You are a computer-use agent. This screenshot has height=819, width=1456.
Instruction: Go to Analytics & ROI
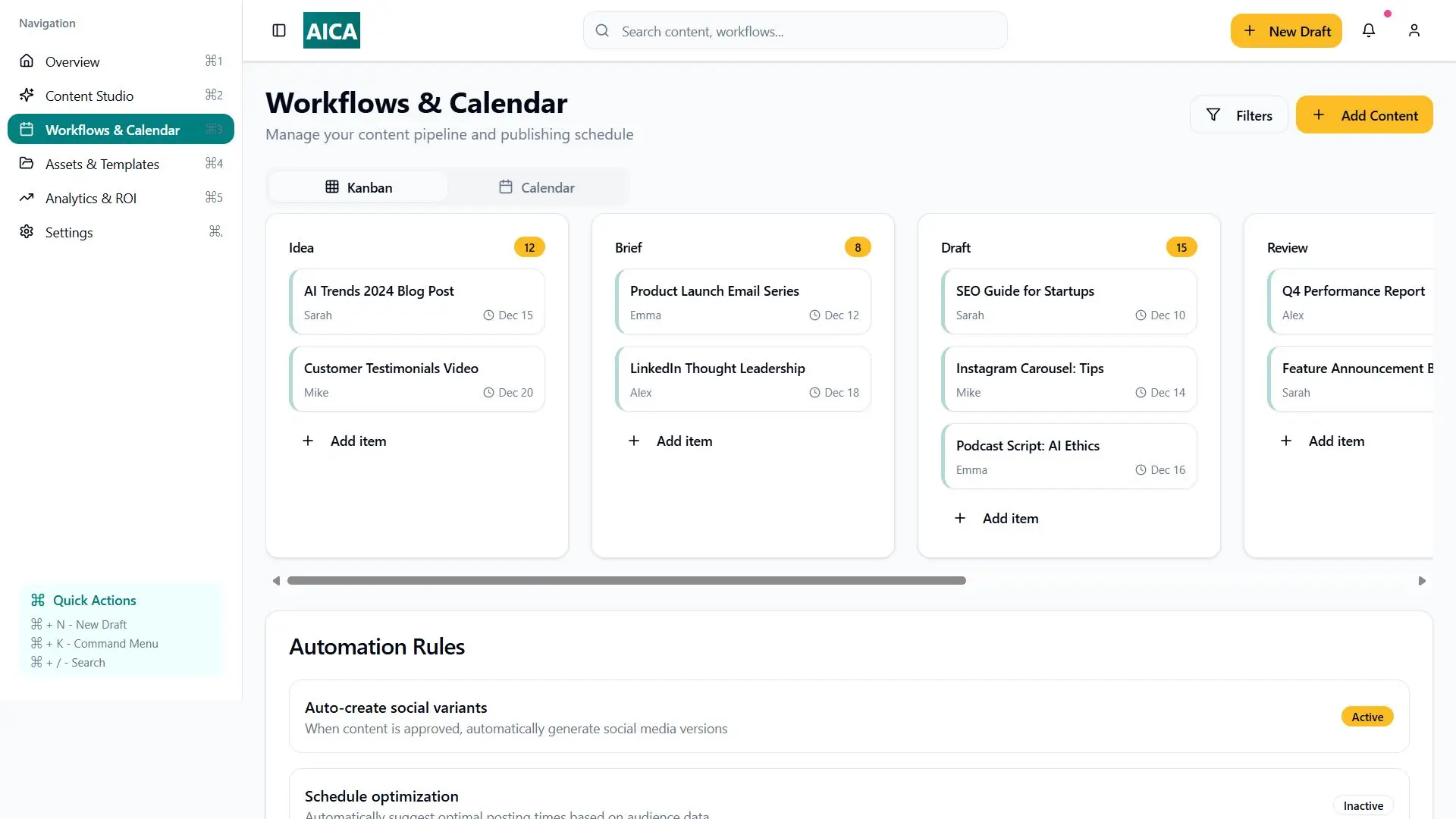(x=121, y=197)
